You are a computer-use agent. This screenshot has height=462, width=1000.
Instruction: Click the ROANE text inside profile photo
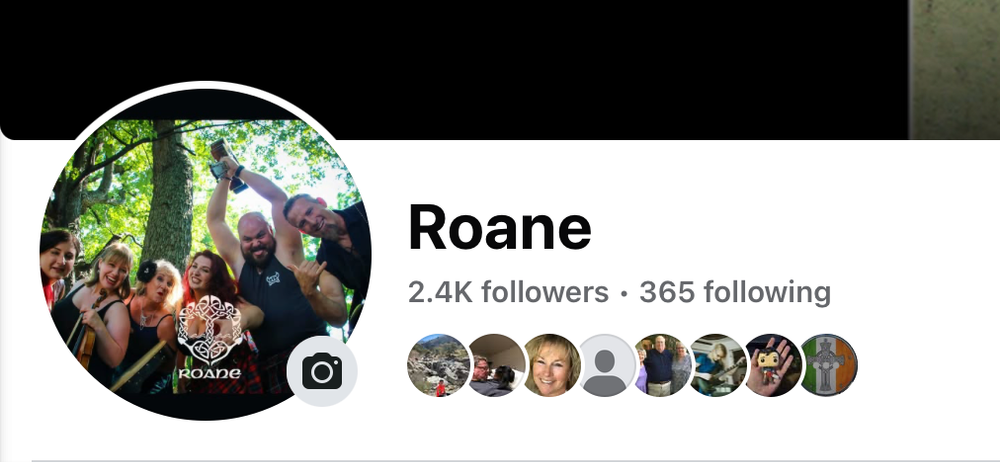[x=209, y=373]
